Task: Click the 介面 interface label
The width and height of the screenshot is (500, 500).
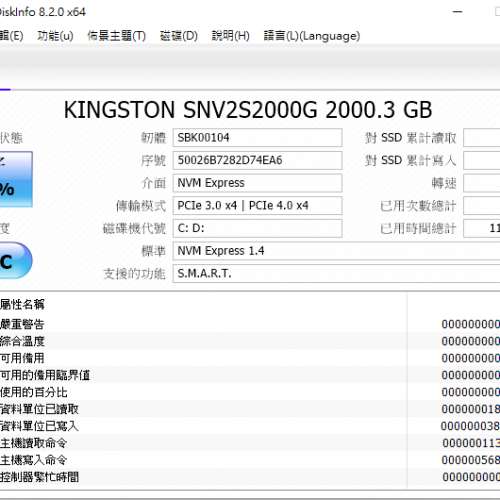Action: [153, 183]
